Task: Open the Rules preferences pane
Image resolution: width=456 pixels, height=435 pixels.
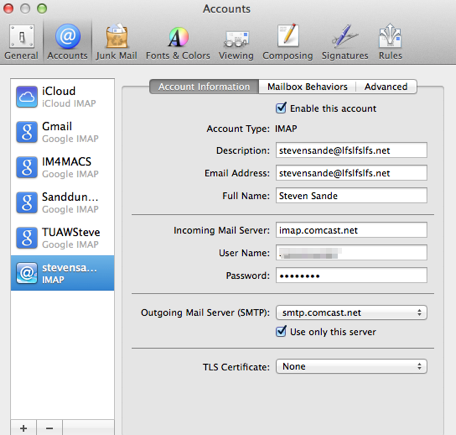Action: [390, 42]
